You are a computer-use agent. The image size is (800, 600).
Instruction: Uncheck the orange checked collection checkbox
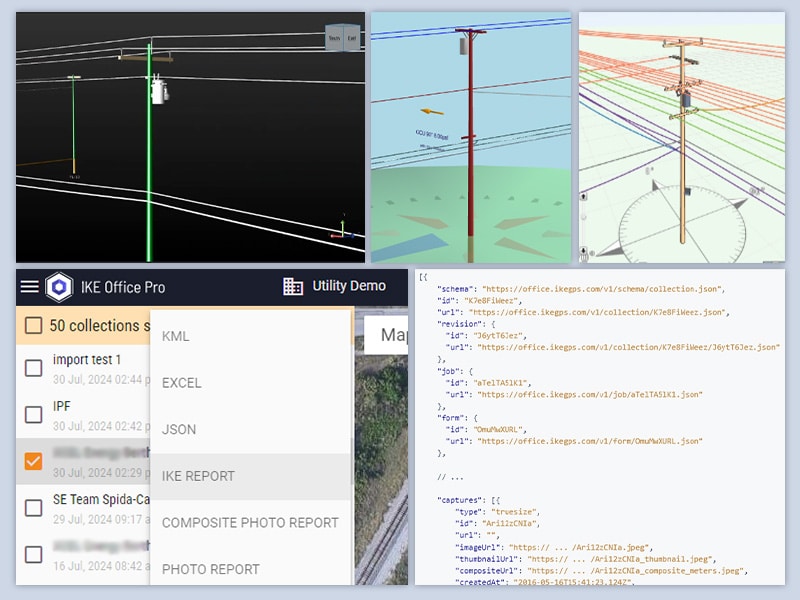click(33, 461)
